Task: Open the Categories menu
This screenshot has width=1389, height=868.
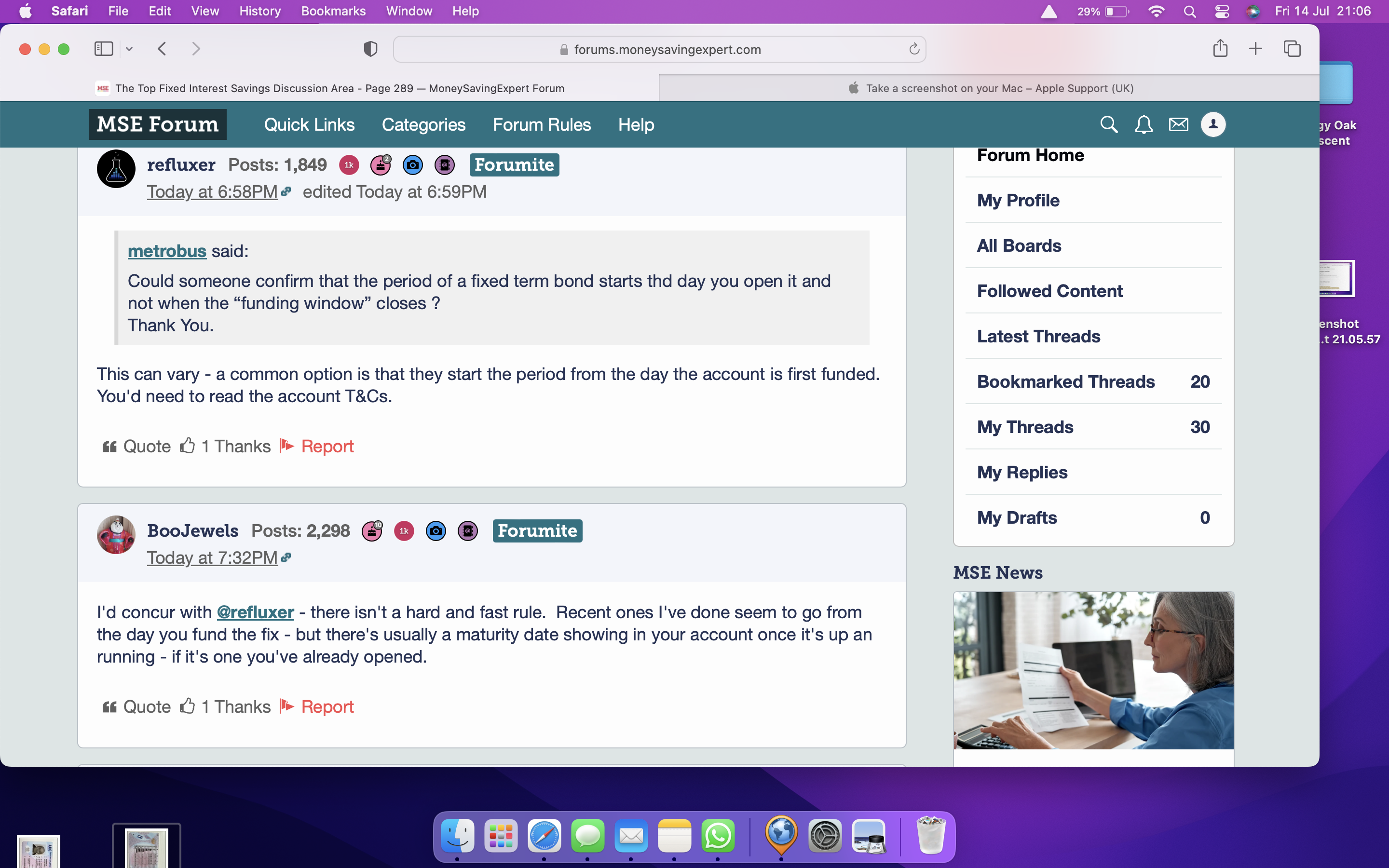Action: [x=423, y=124]
